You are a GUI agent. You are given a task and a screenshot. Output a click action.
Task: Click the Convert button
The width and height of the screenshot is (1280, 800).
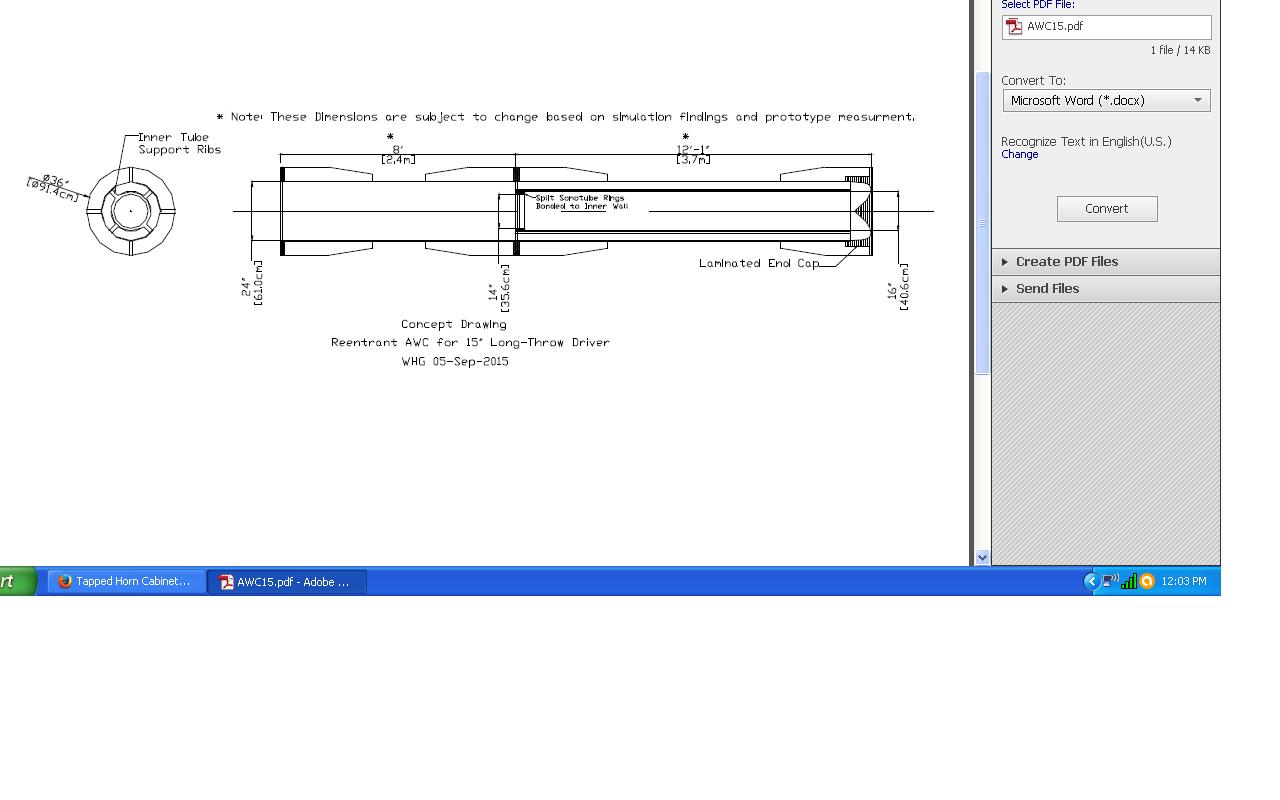(x=1107, y=209)
